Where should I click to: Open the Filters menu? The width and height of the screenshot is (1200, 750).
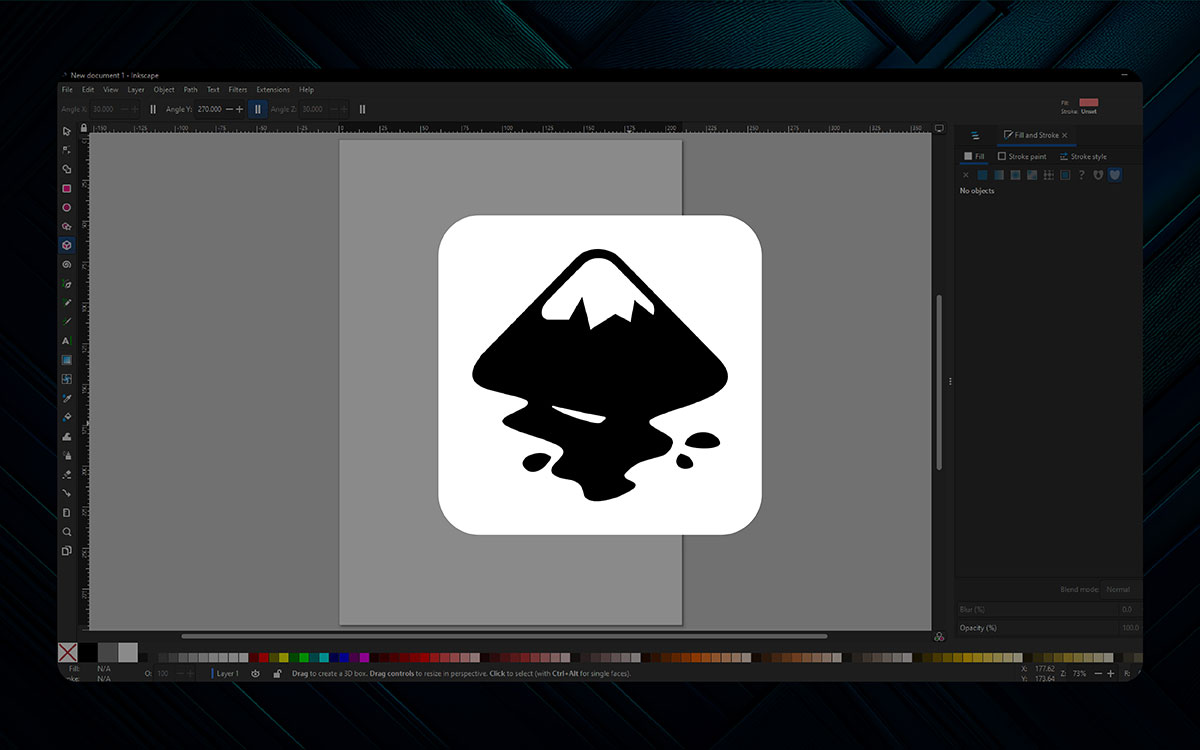pyautogui.click(x=237, y=90)
